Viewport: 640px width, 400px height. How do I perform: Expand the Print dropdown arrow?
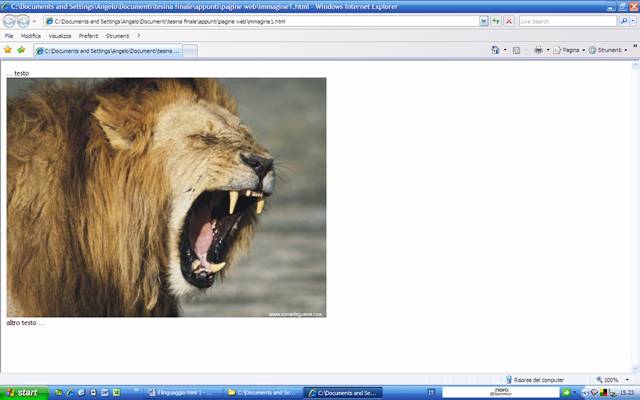click(x=548, y=50)
